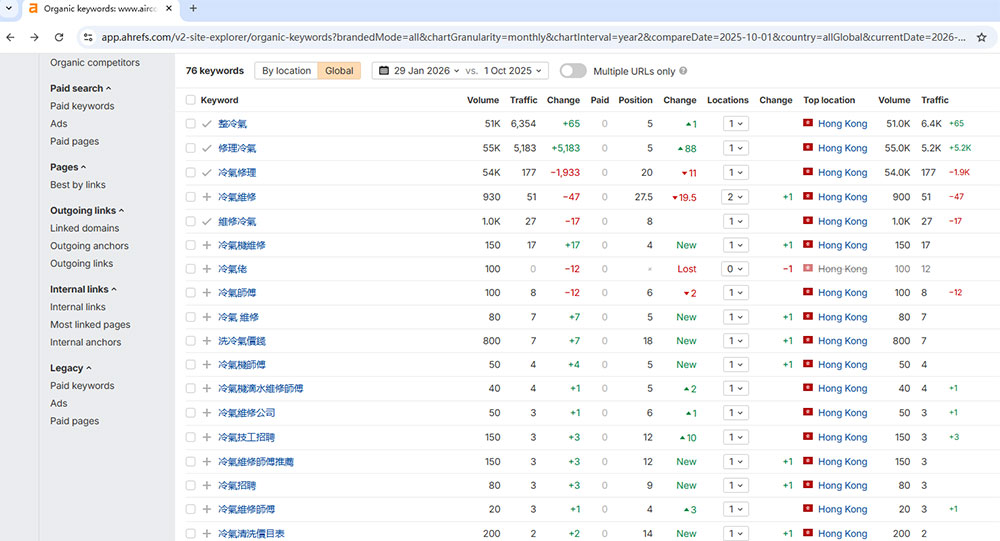1000x541 pixels.
Task: Bookmark this page with star icon
Action: pyautogui.click(x=982, y=37)
